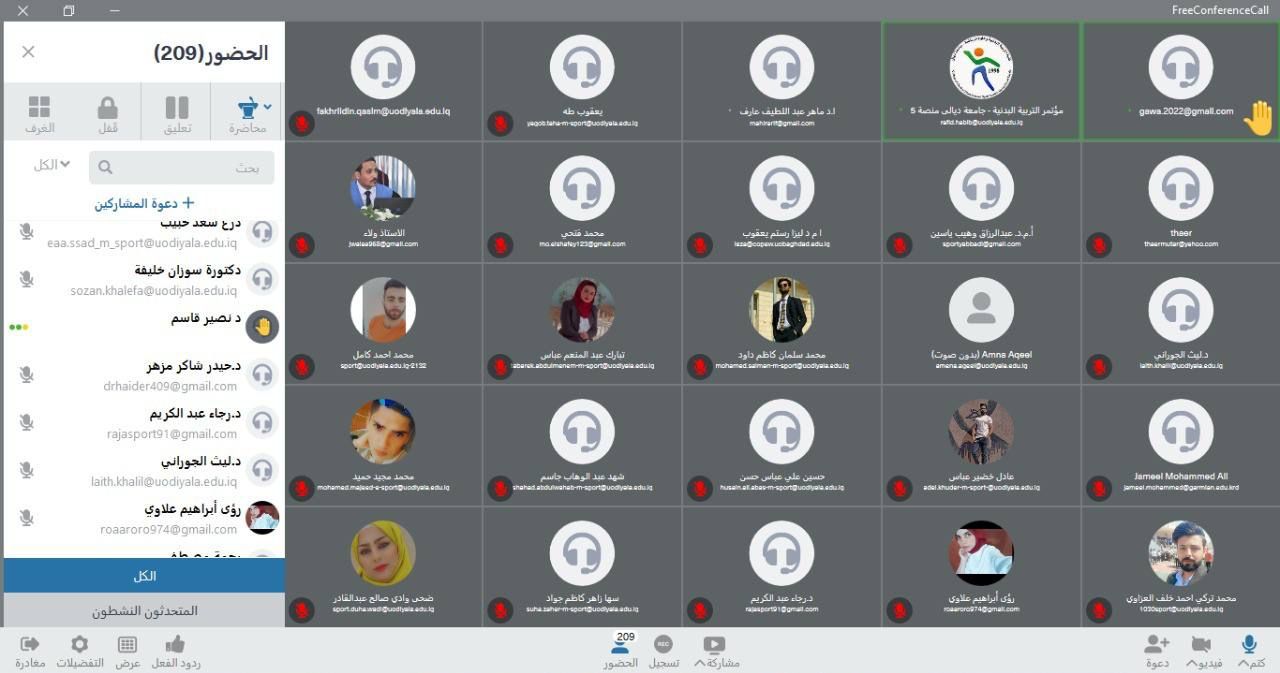Click the raised hand on gawa.2022@gmail.com tile
The image size is (1280, 673).
pyautogui.click(x=1259, y=119)
